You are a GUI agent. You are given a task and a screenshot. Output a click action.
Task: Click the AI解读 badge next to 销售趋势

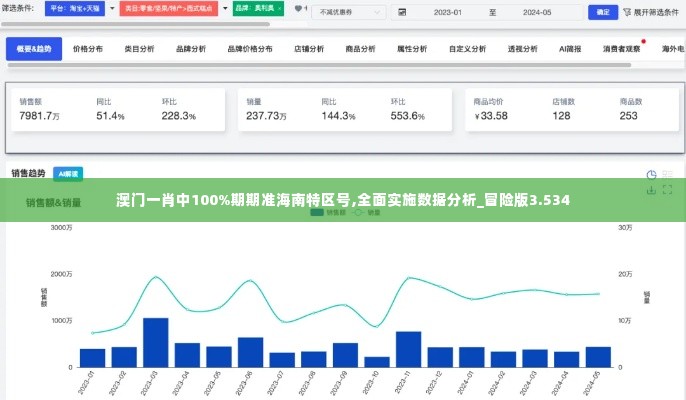click(68, 173)
